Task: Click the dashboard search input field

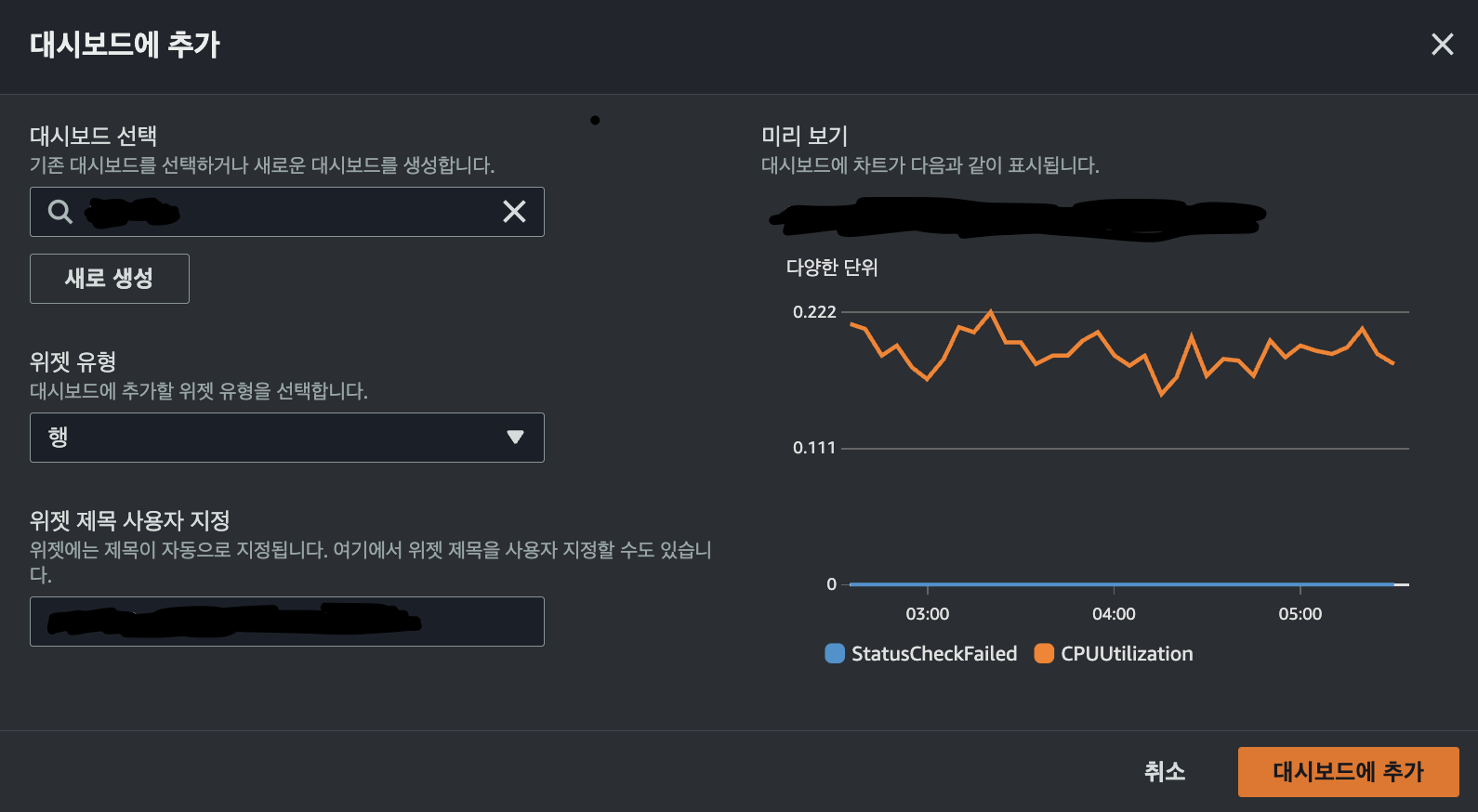Action: [287, 212]
